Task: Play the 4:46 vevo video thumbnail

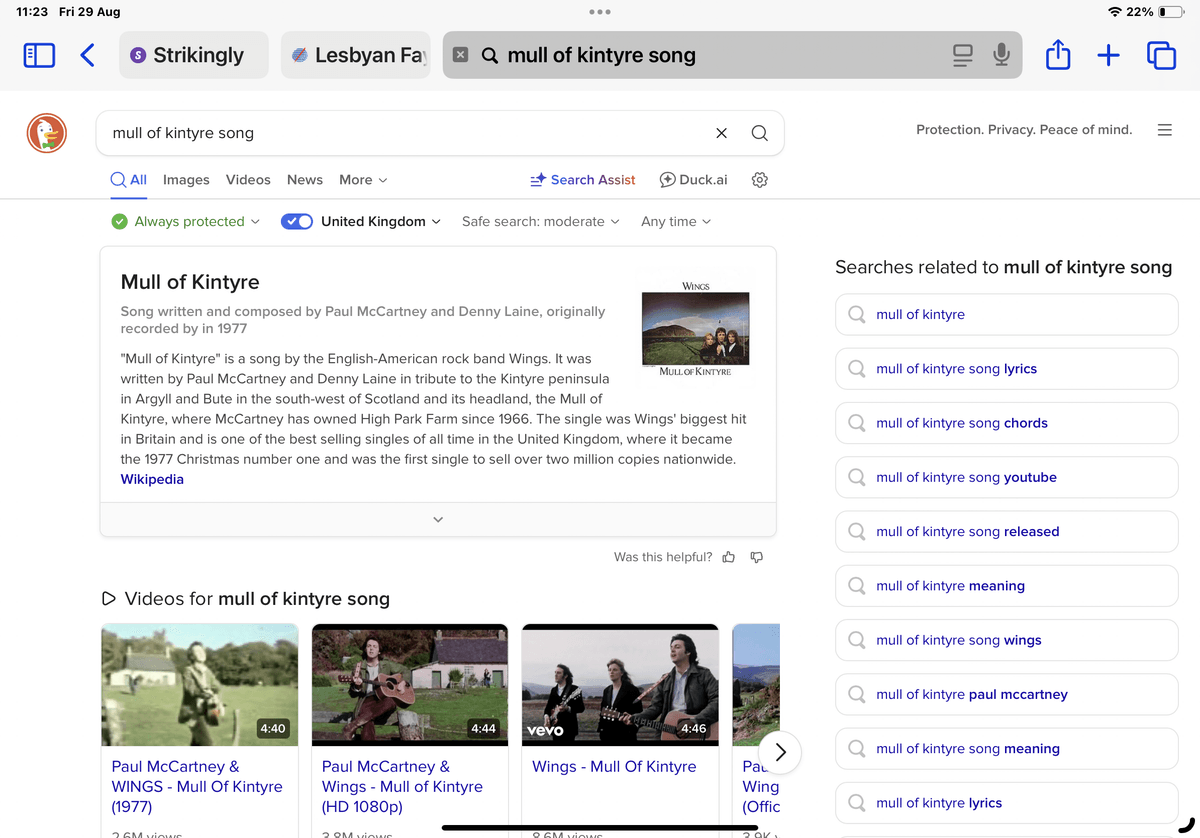Action: (620, 685)
